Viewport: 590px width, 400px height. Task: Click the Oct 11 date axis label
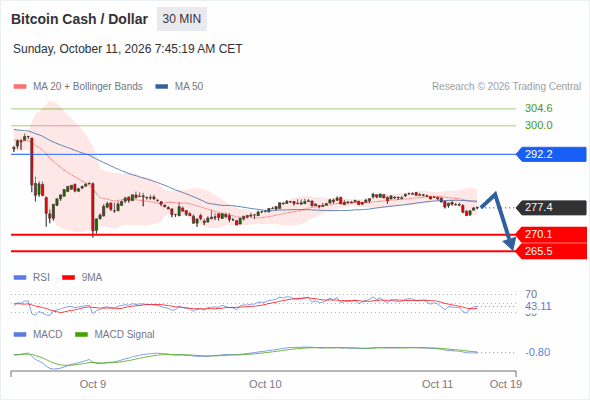point(438,384)
